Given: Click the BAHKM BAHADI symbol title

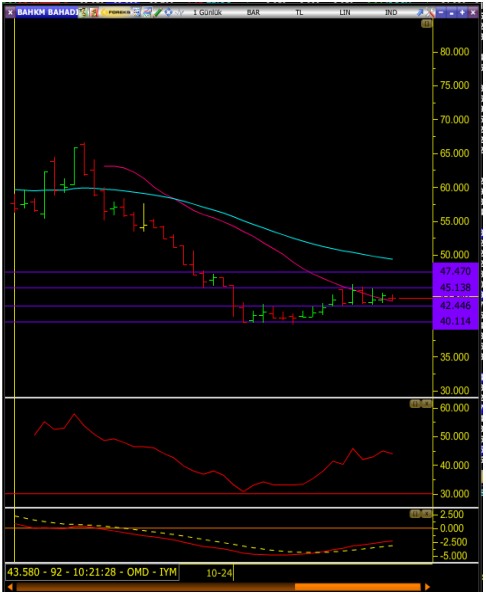Looking at the screenshot, I should (47, 12).
